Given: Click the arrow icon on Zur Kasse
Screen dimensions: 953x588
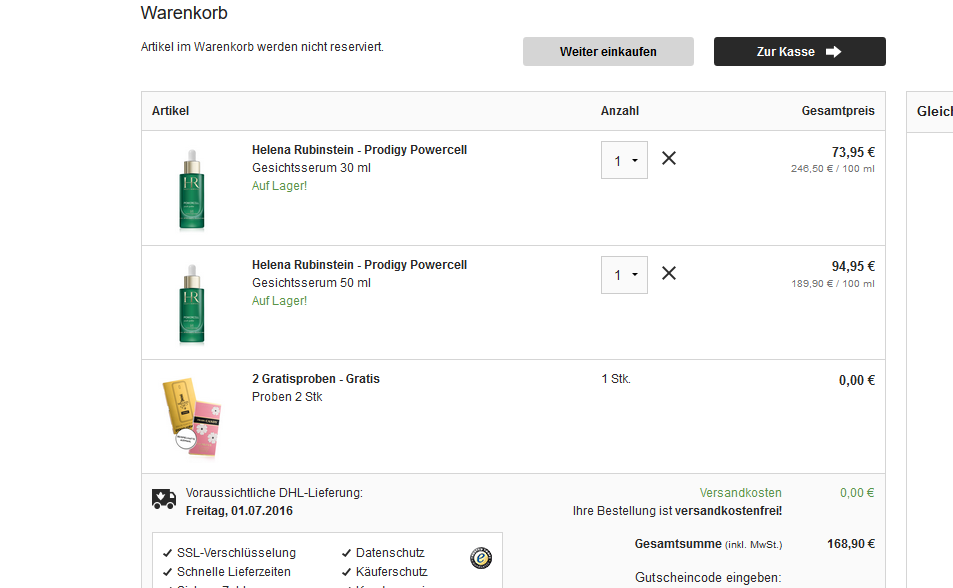Looking at the screenshot, I should (833, 52).
